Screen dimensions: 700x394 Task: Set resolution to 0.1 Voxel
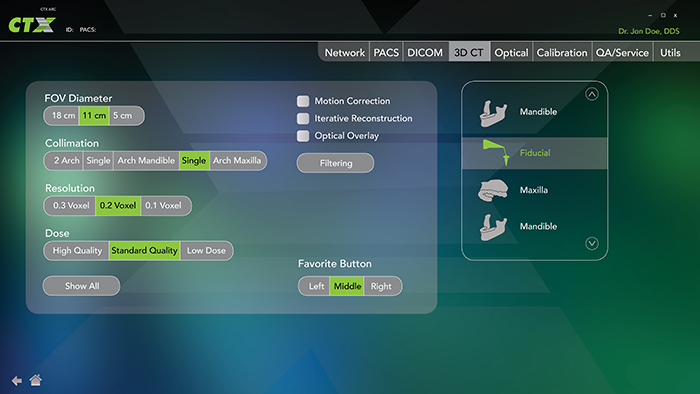165,206
